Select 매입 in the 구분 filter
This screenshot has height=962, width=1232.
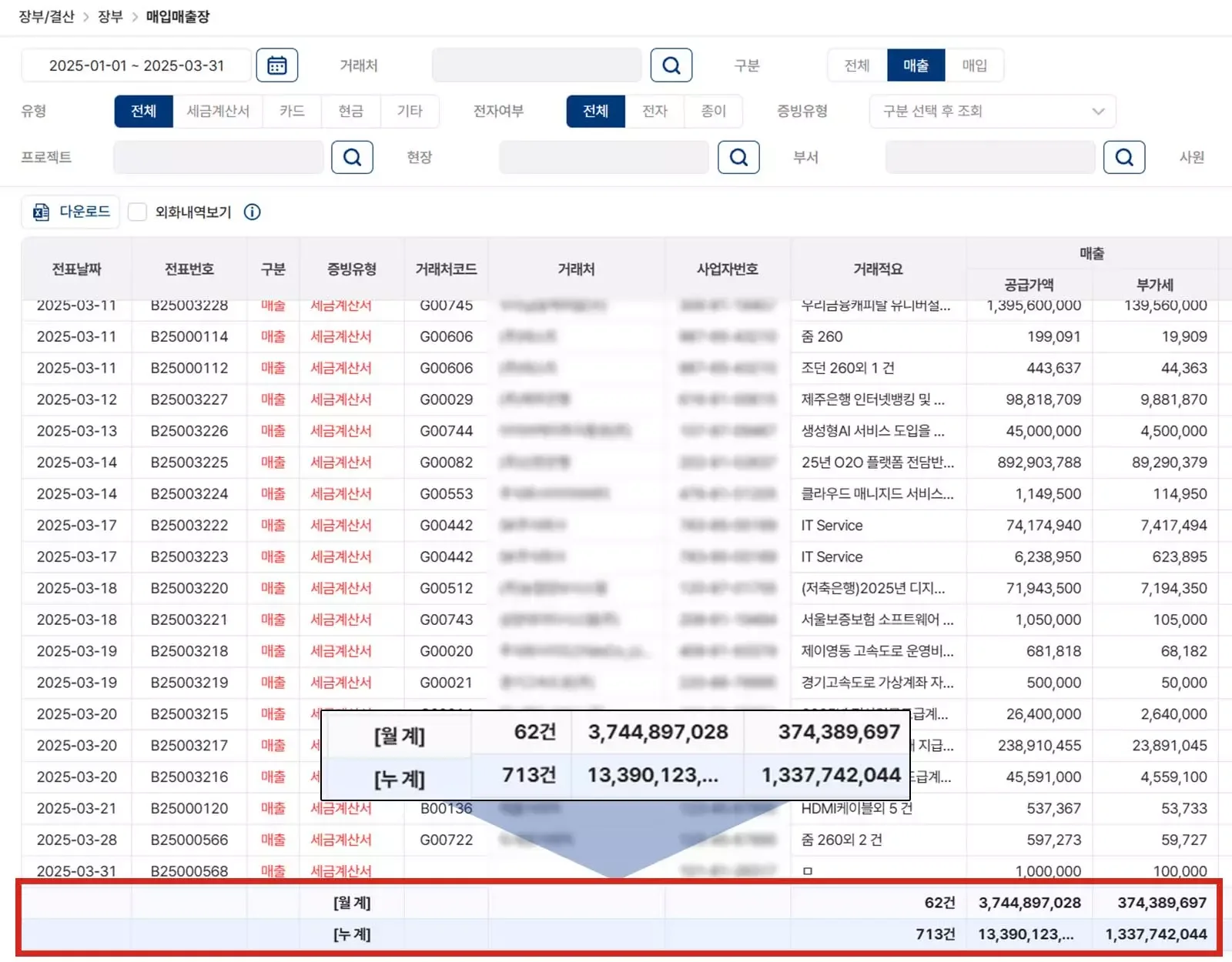(x=974, y=65)
